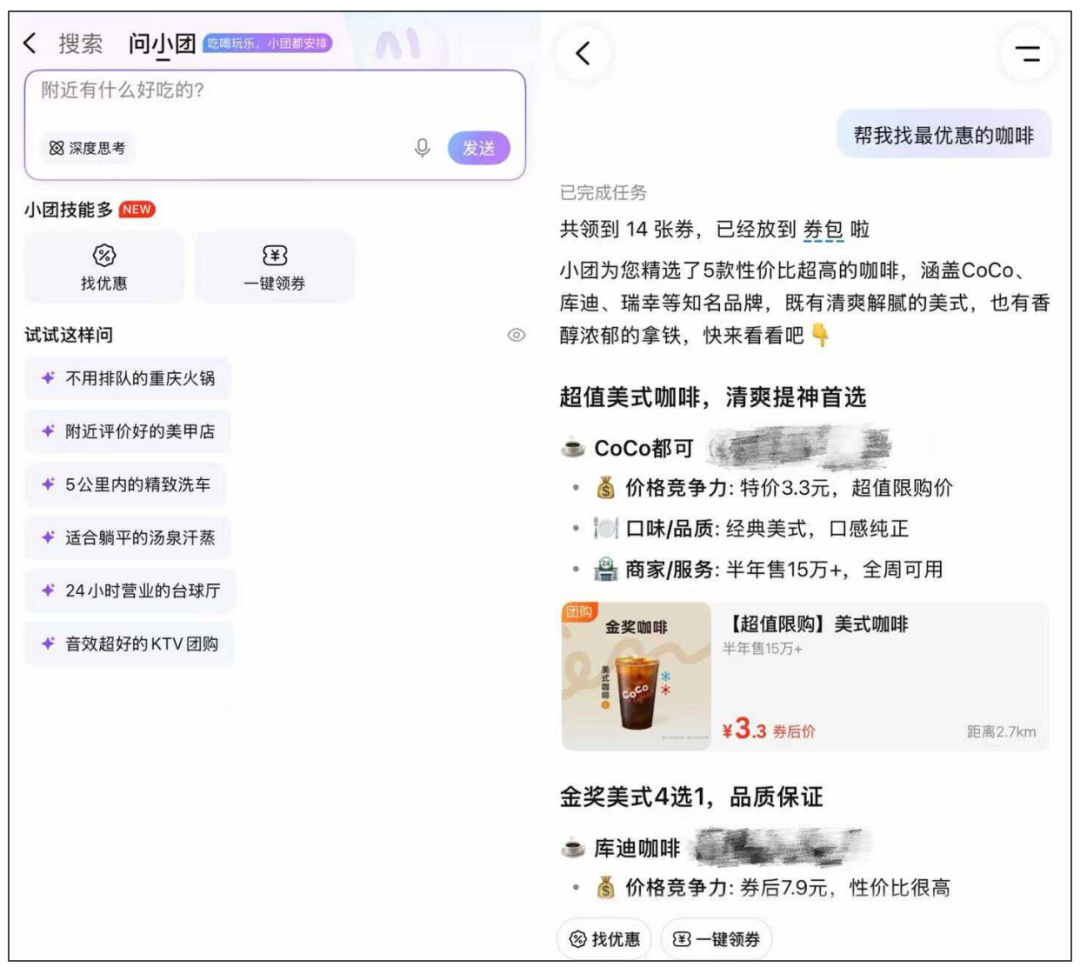Image resolution: width=1080 pixels, height=967 pixels.
Task: Select suggestion 适合躺平的汤泉汗蒸
Action: (x=127, y=537)
